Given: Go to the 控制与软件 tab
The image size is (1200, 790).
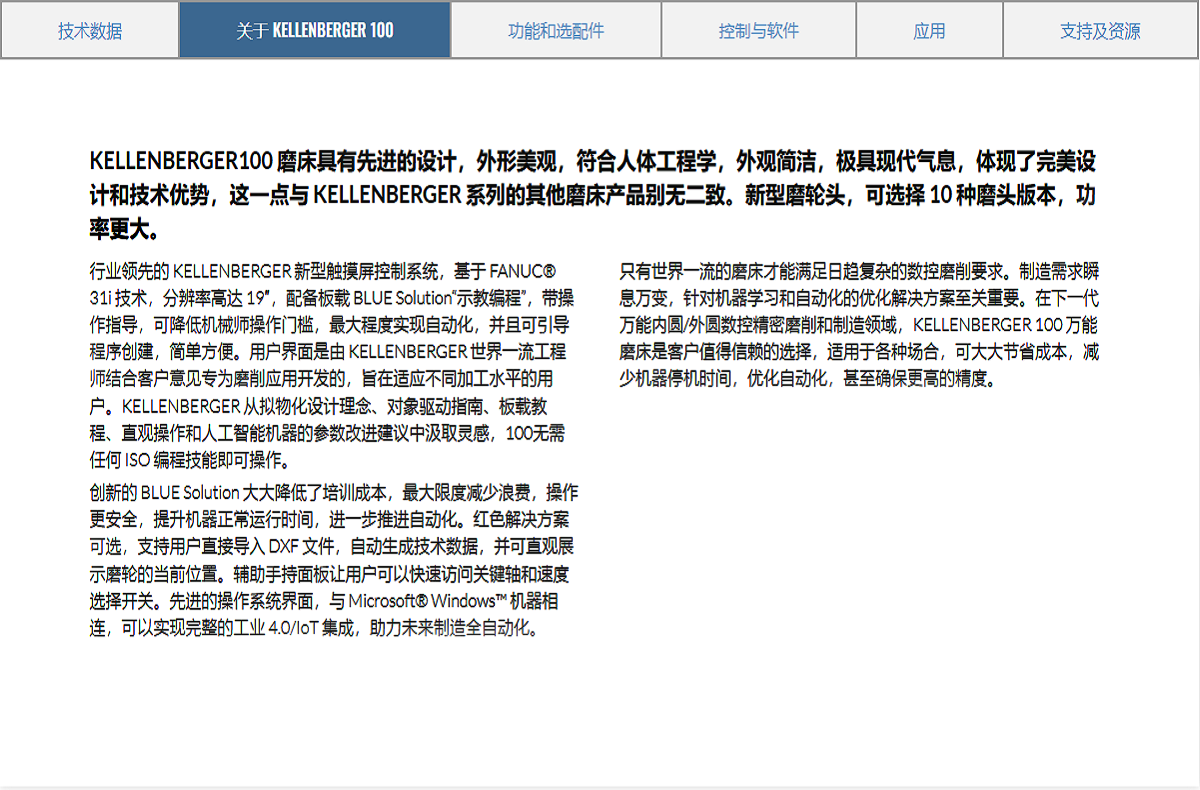Looking at the screenshot, I should point(759,31).
